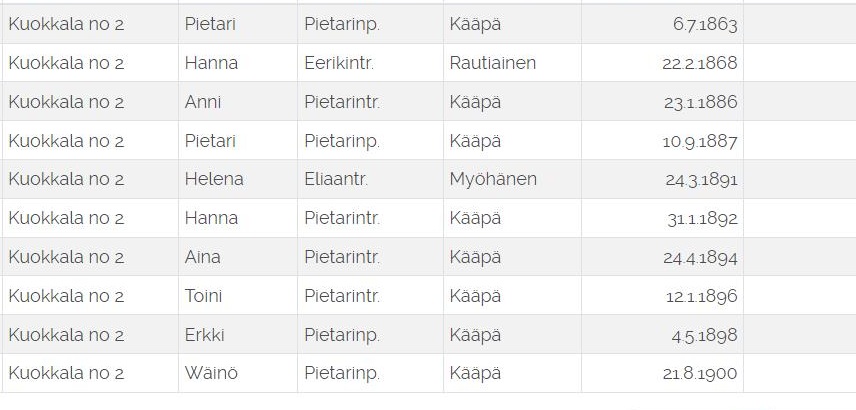The height and width of the screenshot is (410, 856).
Task: Select the Rautiainen surname cell
Action: 493,63
